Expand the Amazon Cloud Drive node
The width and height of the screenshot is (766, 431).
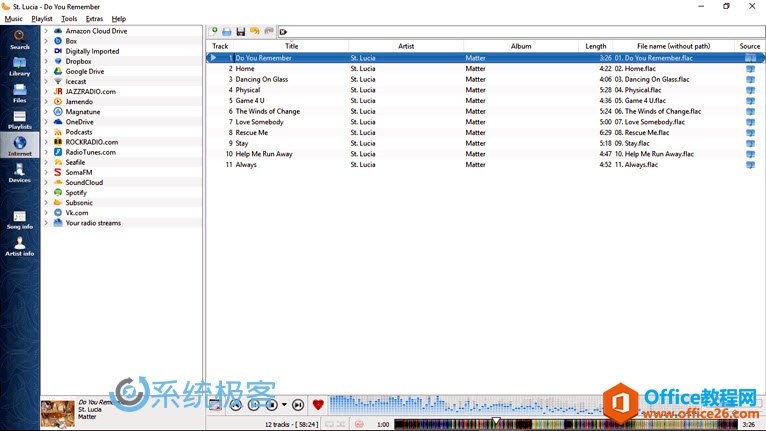coord(46,31)
